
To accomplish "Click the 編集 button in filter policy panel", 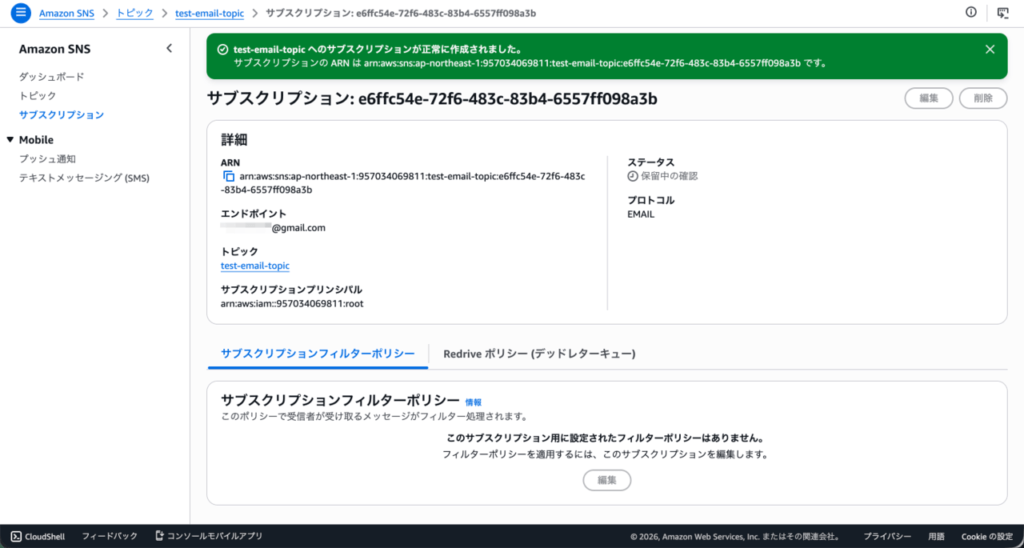I will 607,480.
